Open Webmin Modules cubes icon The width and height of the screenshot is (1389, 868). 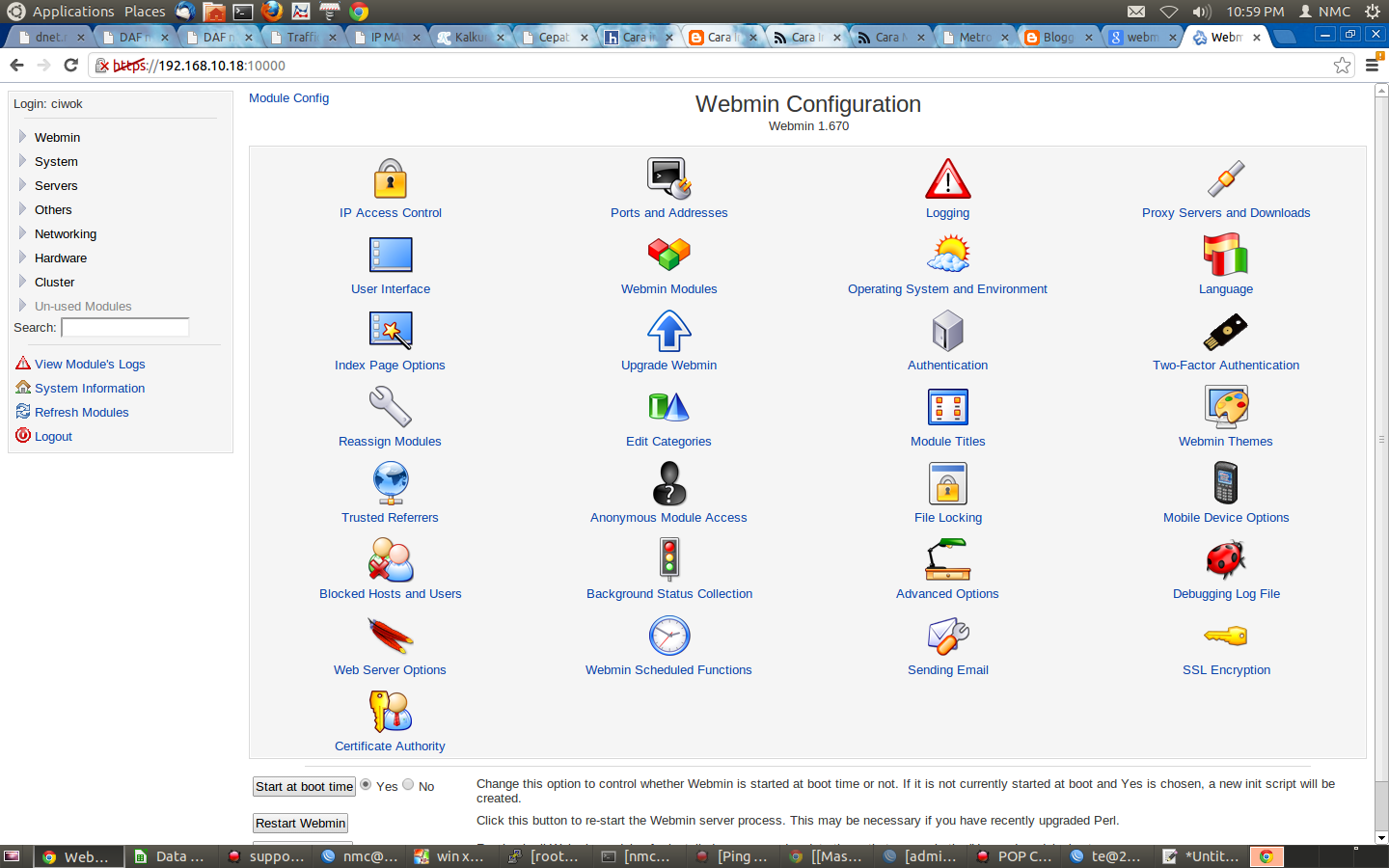[x=668, y=255]
